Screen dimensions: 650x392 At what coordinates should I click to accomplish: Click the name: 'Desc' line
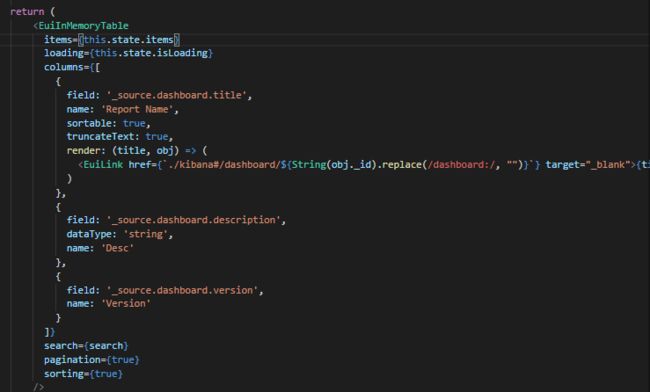point(100,248)
